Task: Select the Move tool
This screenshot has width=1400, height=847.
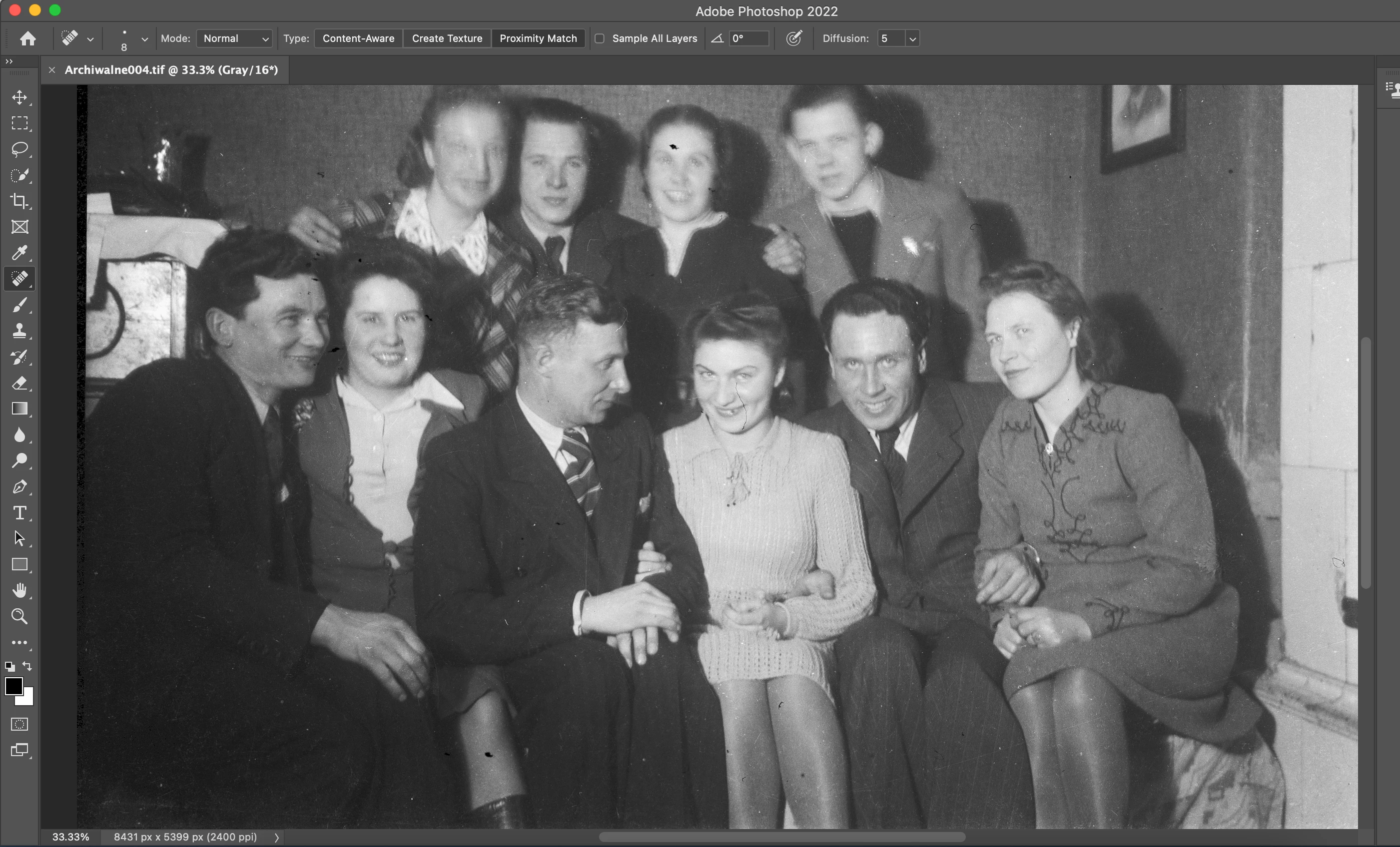Action: [19, 97]
